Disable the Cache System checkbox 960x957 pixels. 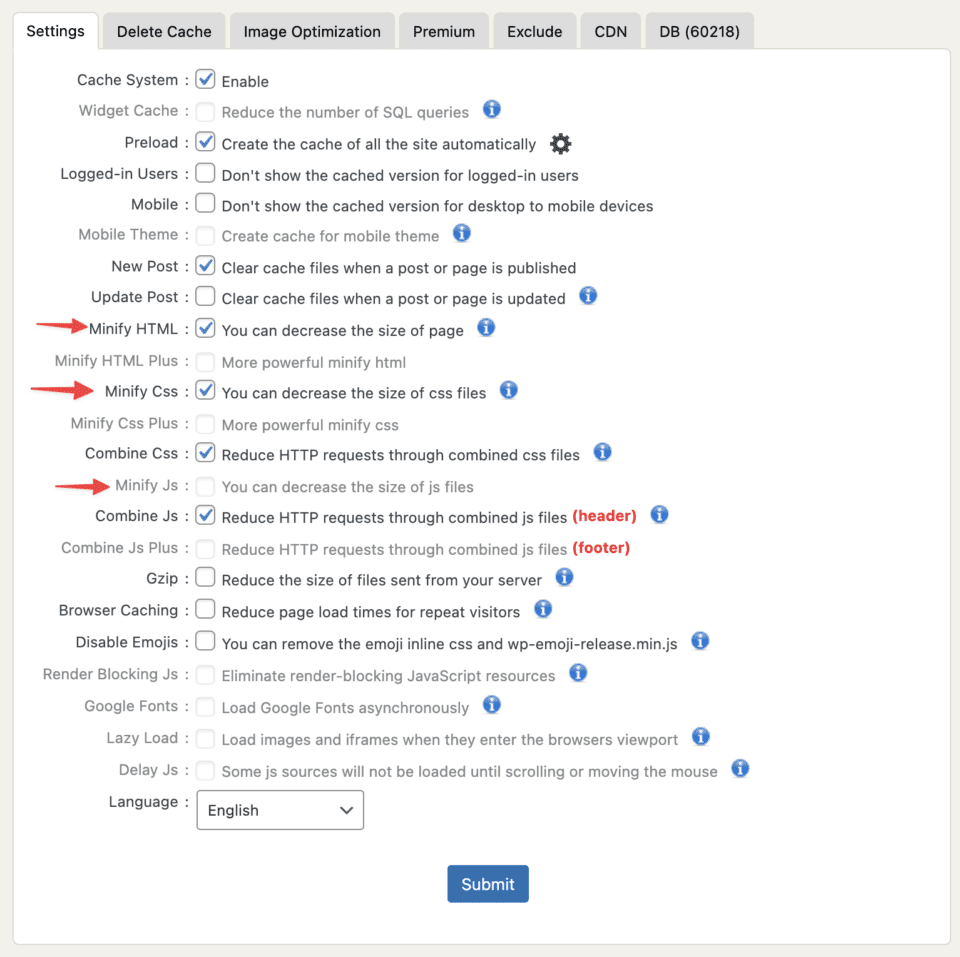(206, 79)
